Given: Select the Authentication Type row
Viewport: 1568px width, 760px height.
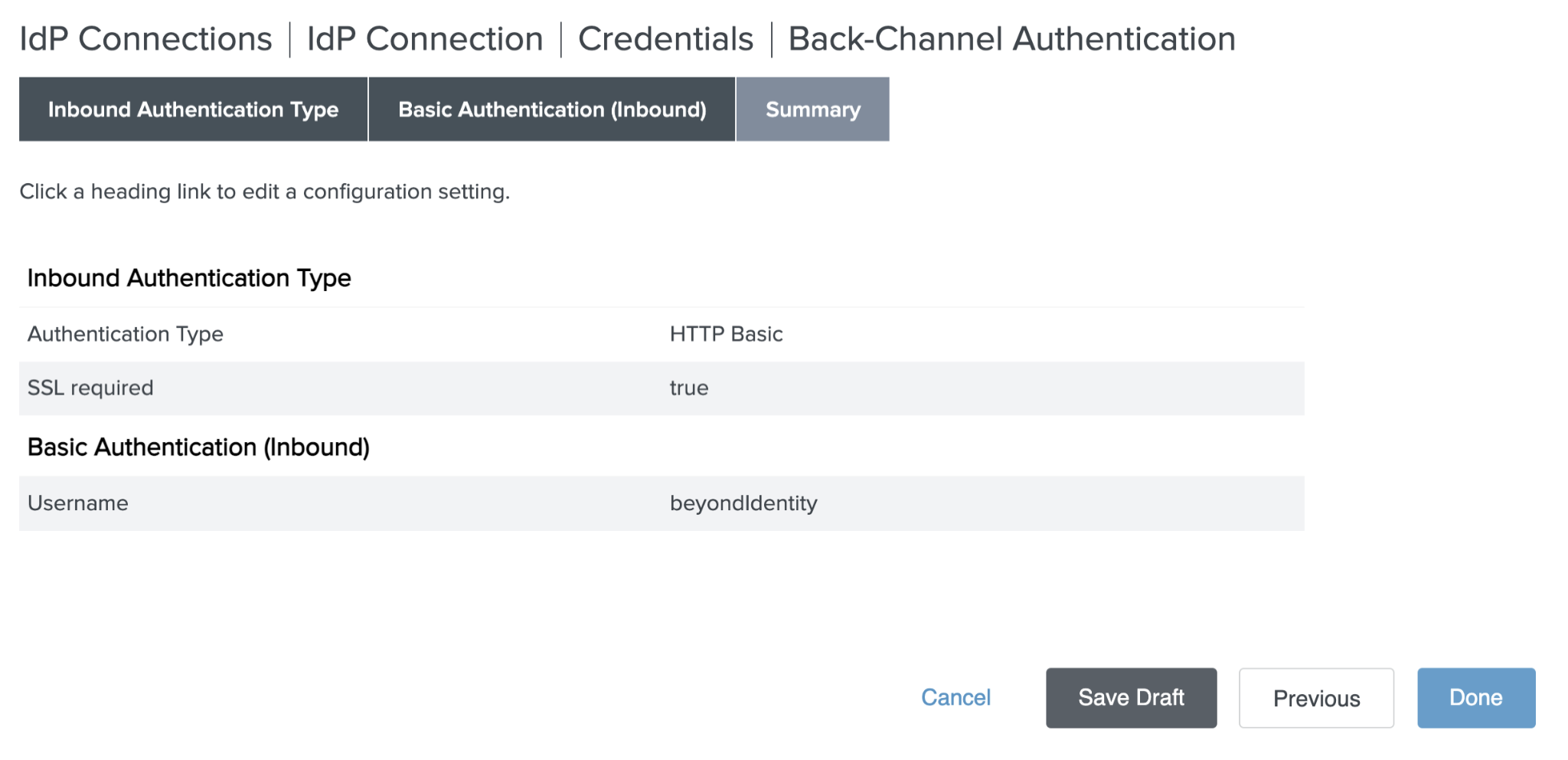Looking at the screenshot, I should [661, 334].
